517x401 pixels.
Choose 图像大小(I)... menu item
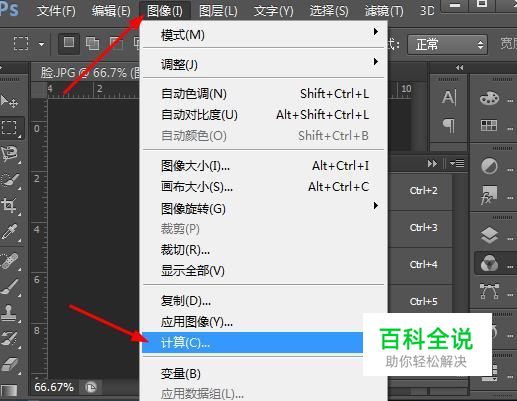click(x=264, y=166)
